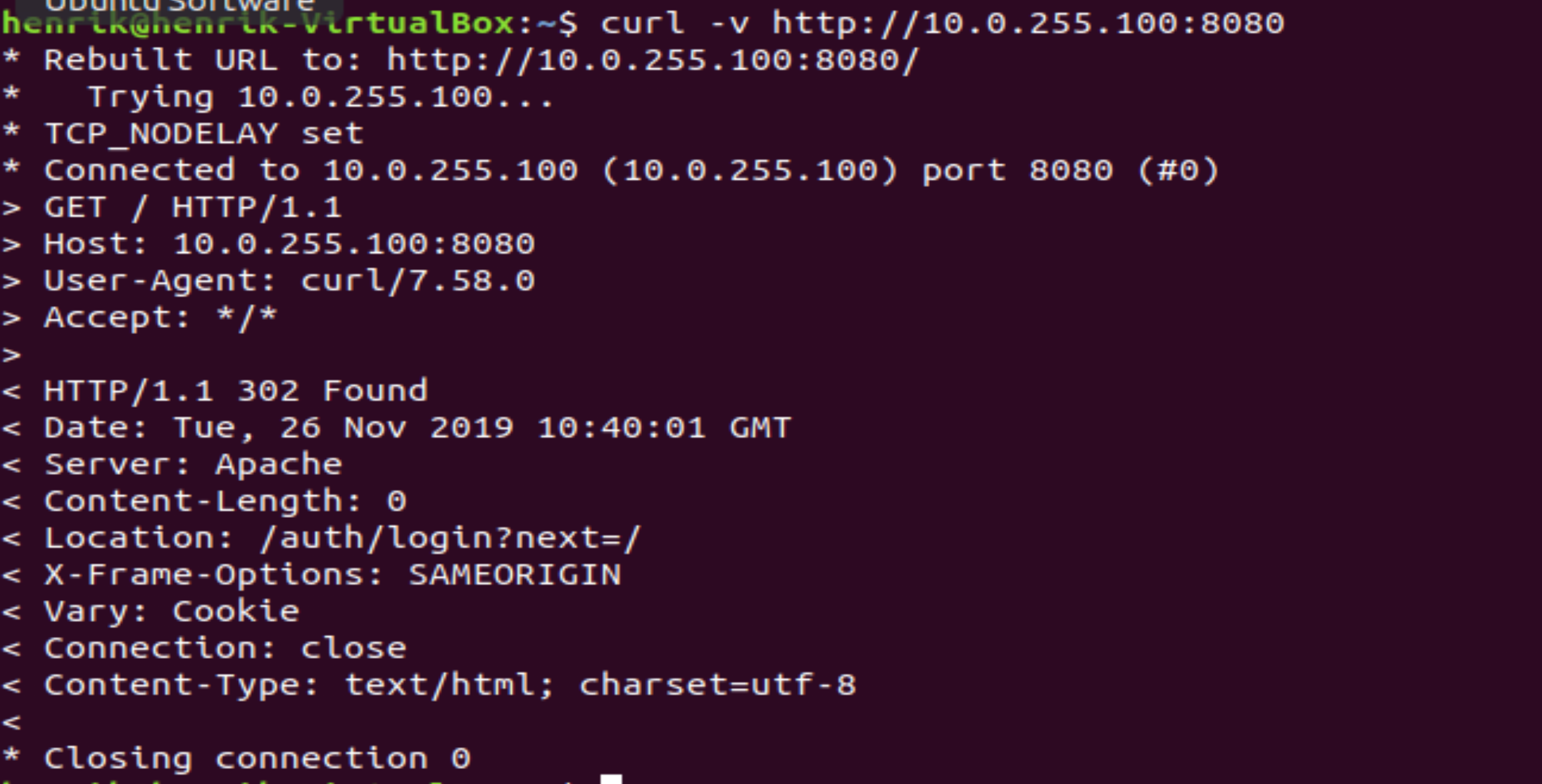Click the URL in the curl command
The image size is (1542, 784).
[x=1028, y=24]
